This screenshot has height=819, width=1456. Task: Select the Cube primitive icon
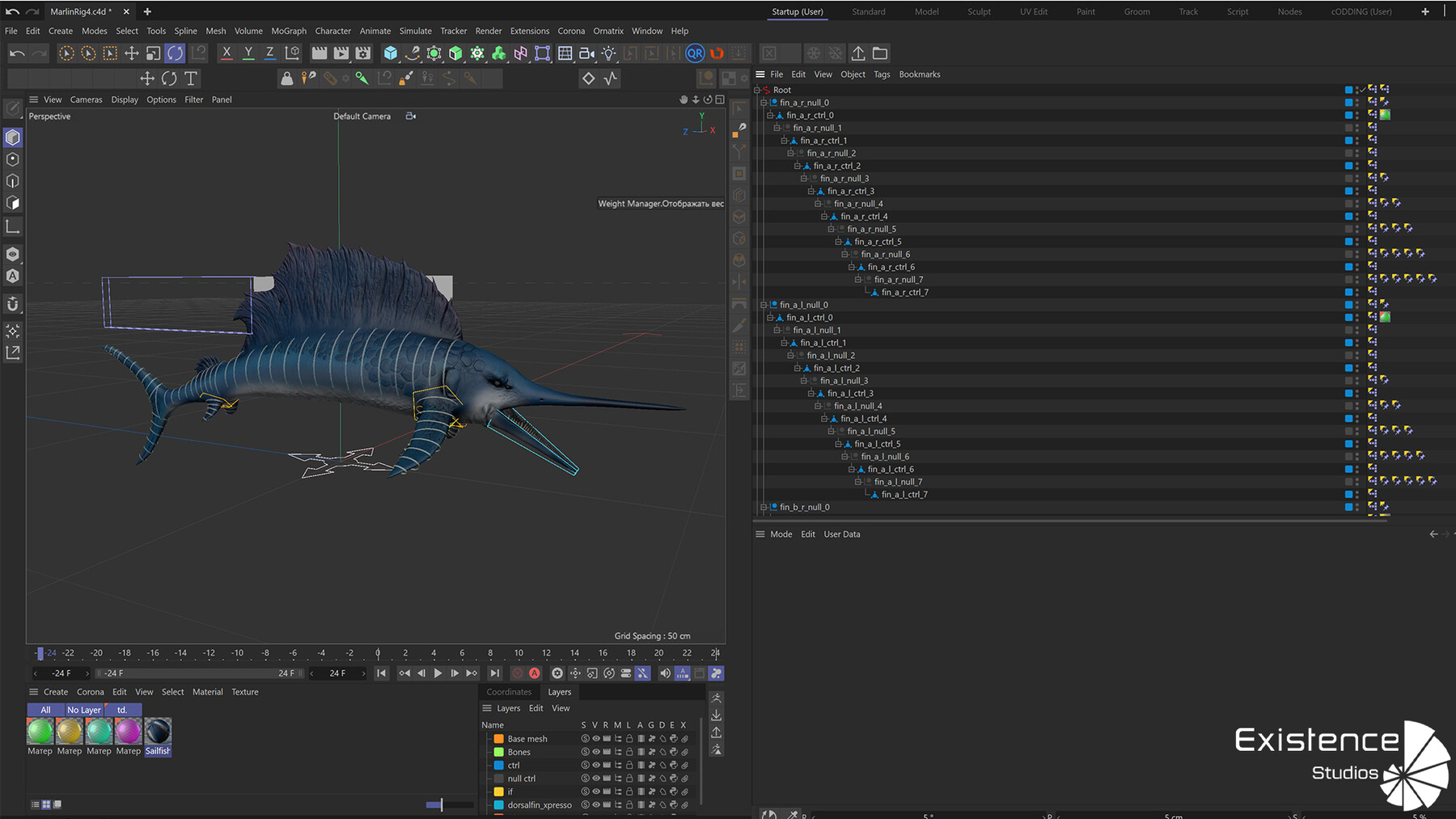(391, 53)
